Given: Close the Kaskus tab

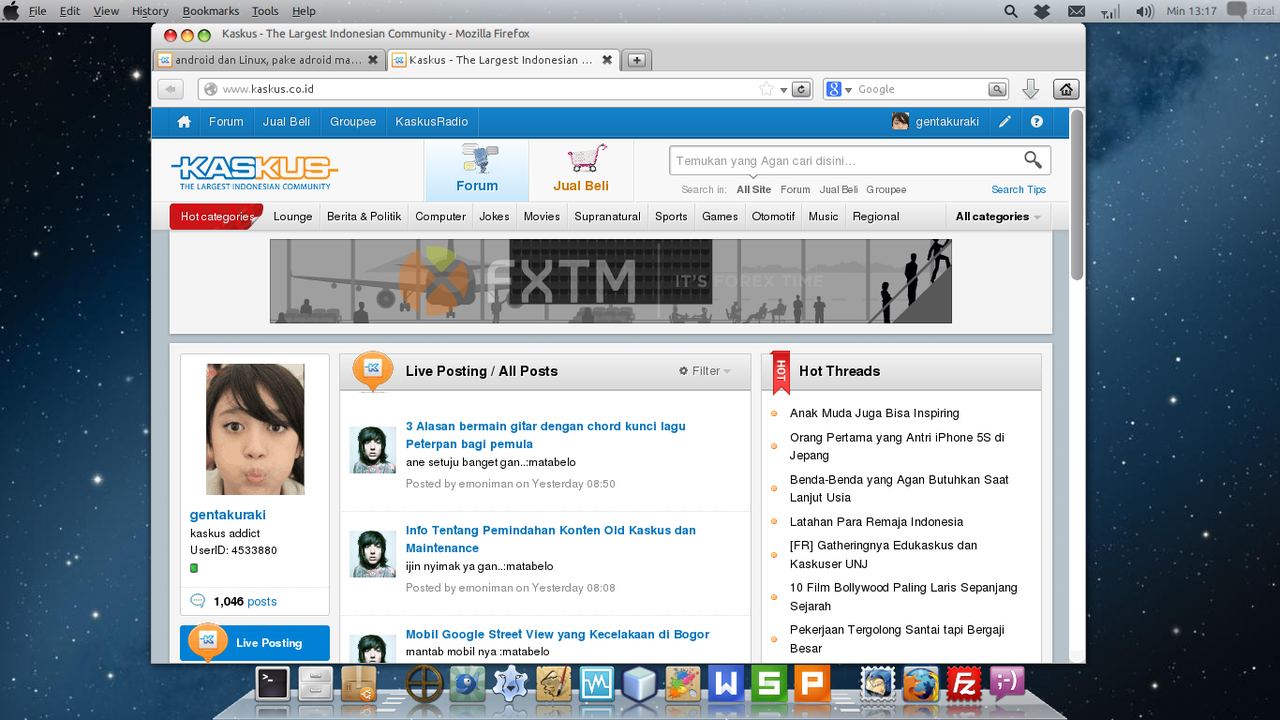Looking at the screenshot, I should (607, 60).
